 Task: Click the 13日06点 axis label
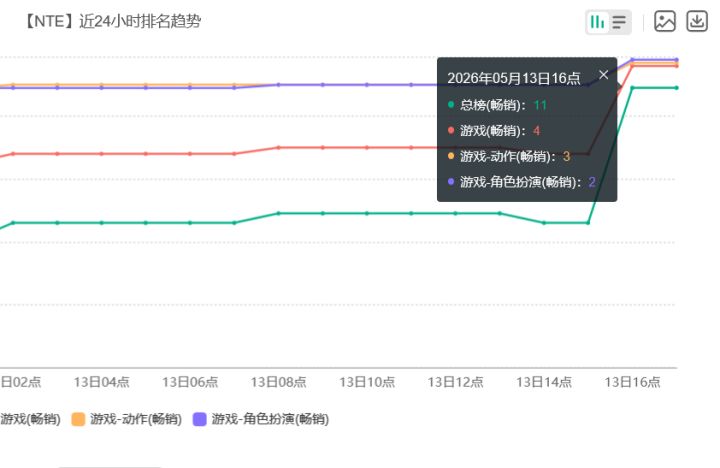pyautogui.click(x=190, y=382)
